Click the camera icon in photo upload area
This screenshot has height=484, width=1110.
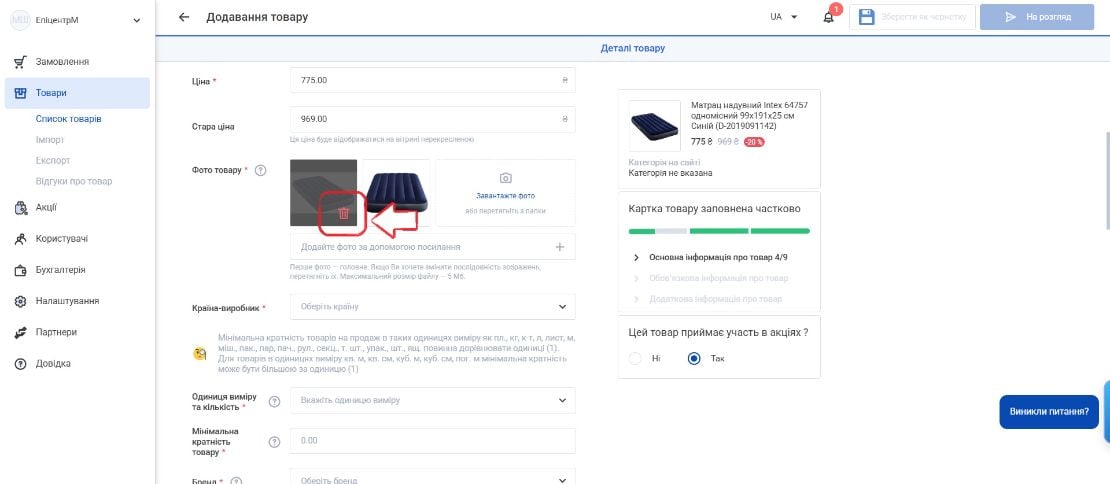point(505,178)
